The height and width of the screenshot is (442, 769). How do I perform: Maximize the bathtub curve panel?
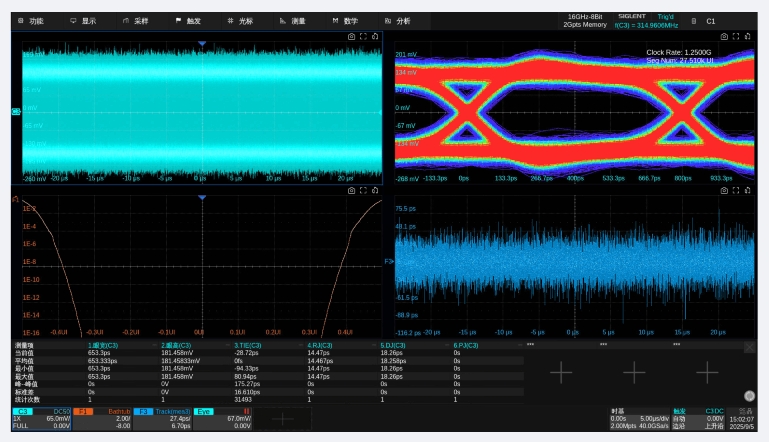[363, 190]
